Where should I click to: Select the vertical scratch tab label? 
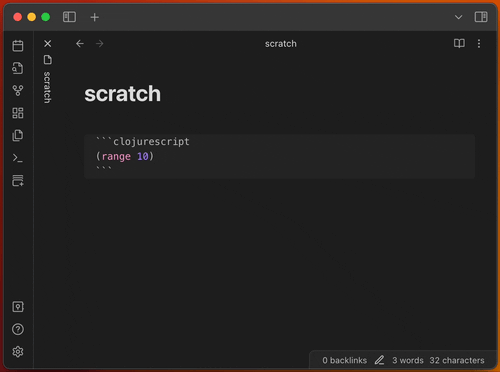point(47,87)
